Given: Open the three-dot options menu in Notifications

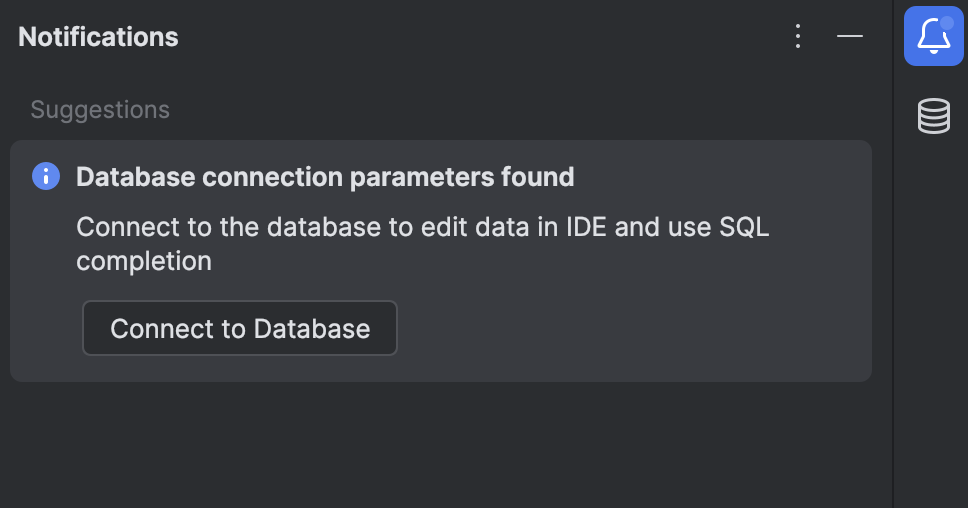Looking at the screenshot, I should click(798, 37).
